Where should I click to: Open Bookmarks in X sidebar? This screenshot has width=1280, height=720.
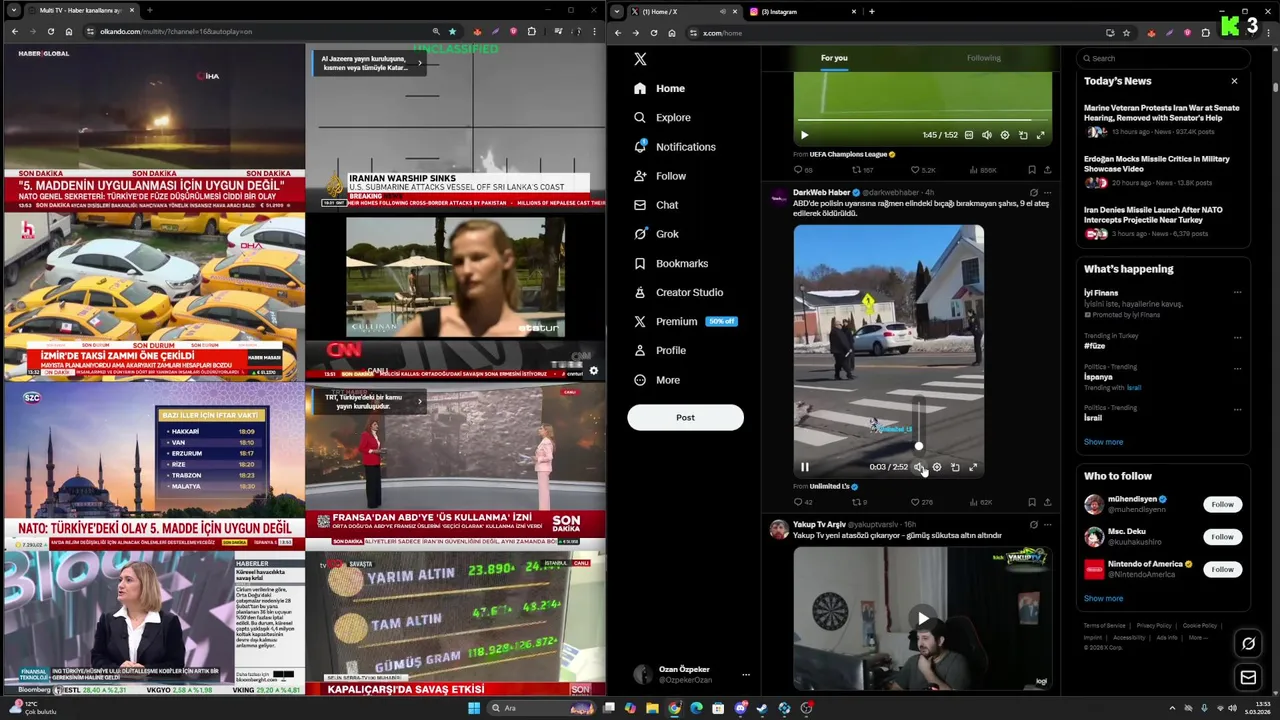671,263
